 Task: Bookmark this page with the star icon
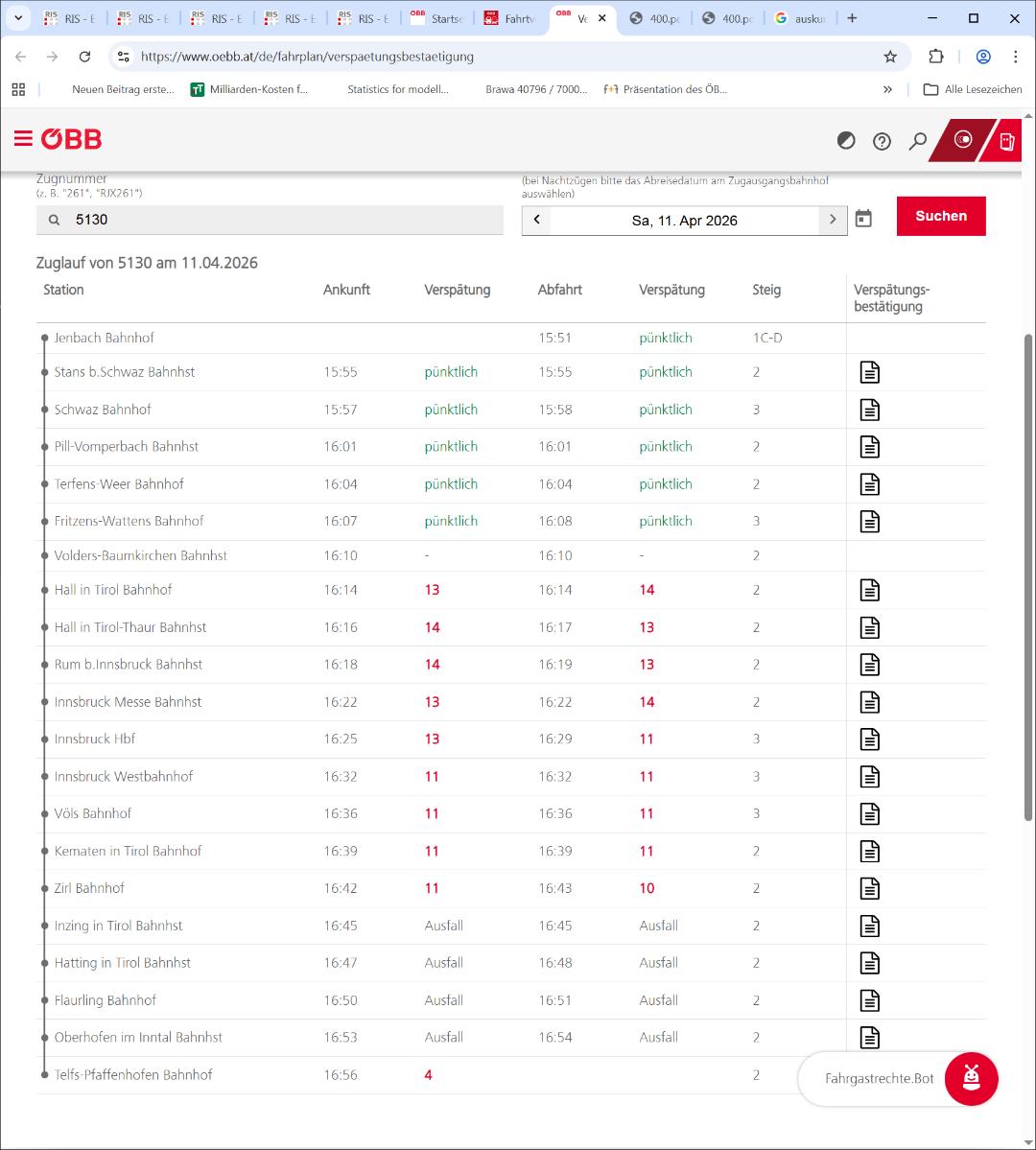(x=890, y=57)
